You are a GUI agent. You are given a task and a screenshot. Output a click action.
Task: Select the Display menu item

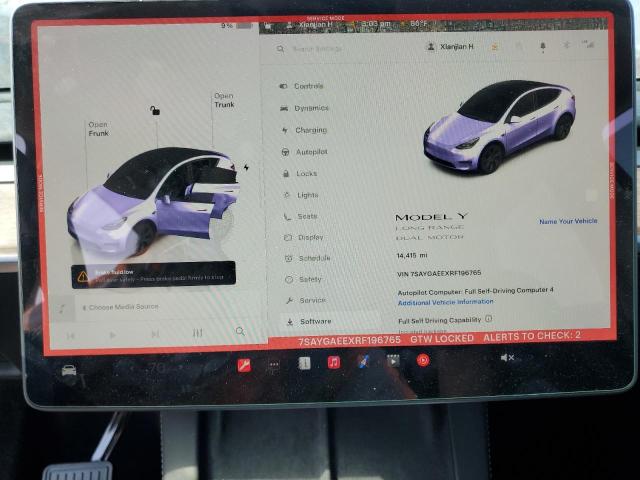click(x=304, y=237)
